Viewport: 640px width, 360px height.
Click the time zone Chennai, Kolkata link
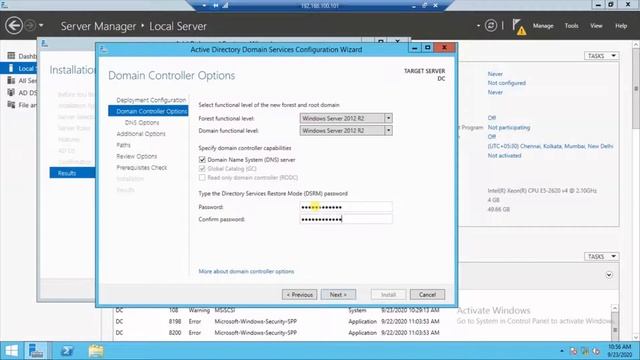[550, 146]
